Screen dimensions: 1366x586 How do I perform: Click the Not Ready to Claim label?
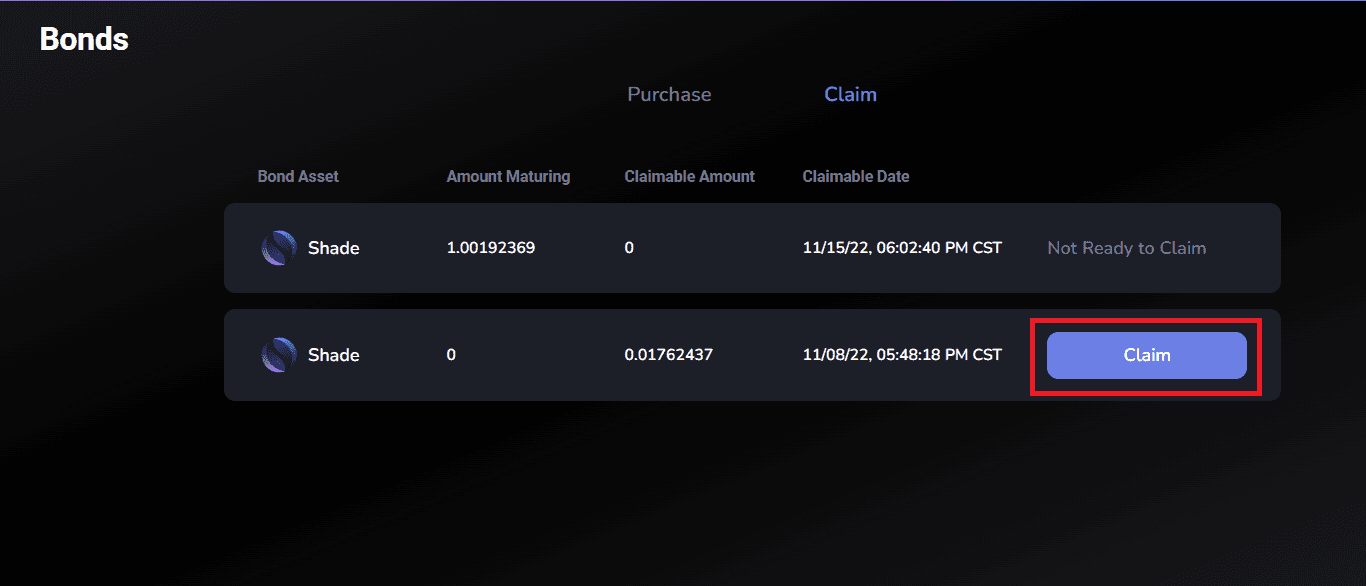tap(1126, 248)
